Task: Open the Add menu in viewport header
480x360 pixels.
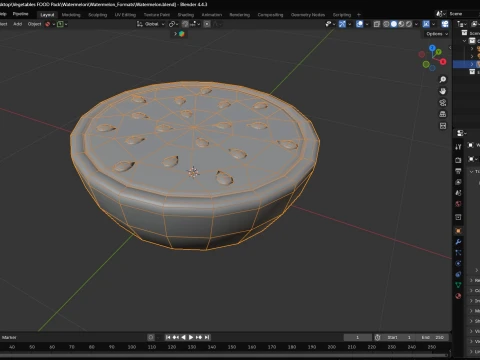Action: coord(18,24)
